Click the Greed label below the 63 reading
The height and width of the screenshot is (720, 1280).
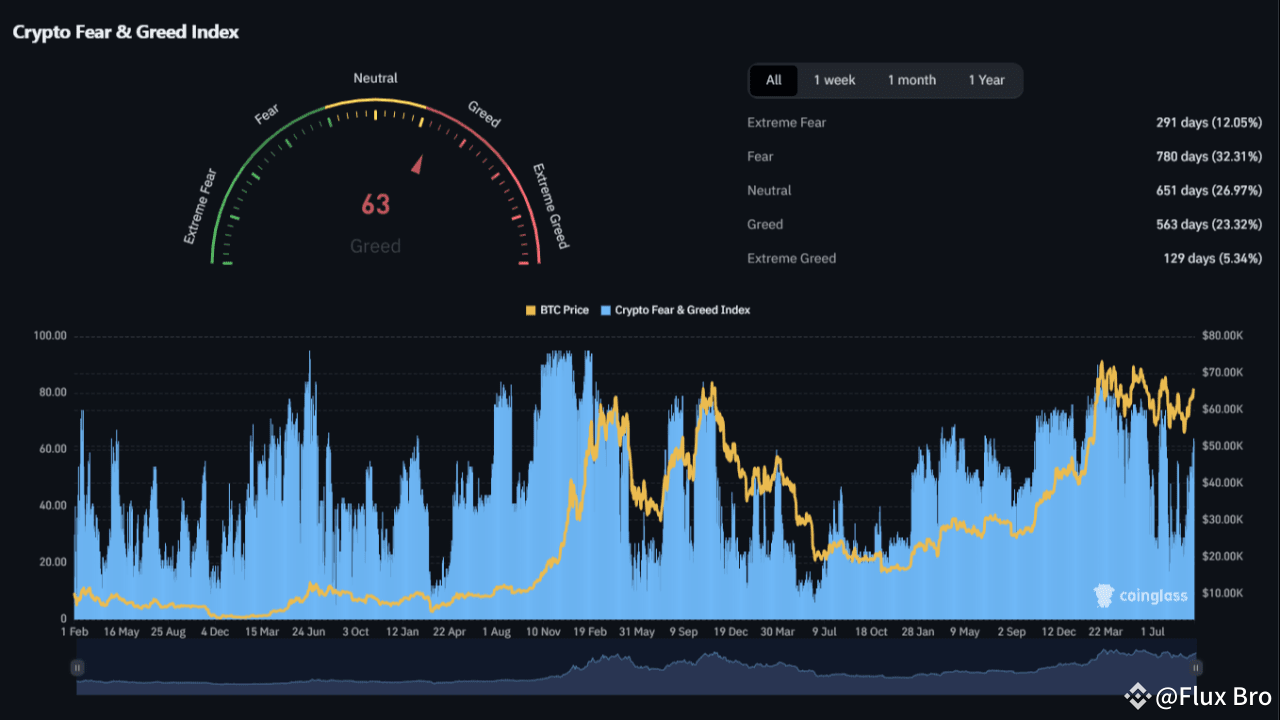pos(376,246)
